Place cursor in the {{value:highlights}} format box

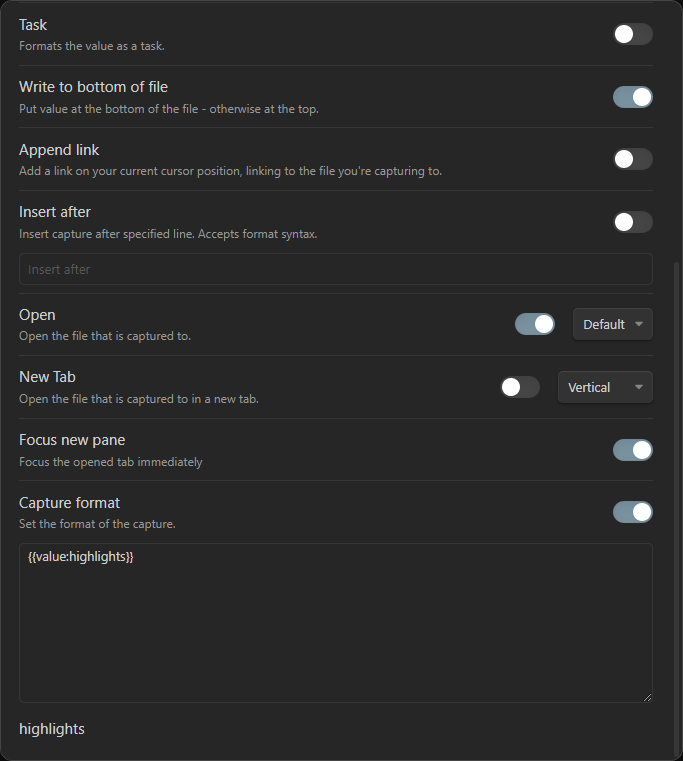tap(336, 623)
